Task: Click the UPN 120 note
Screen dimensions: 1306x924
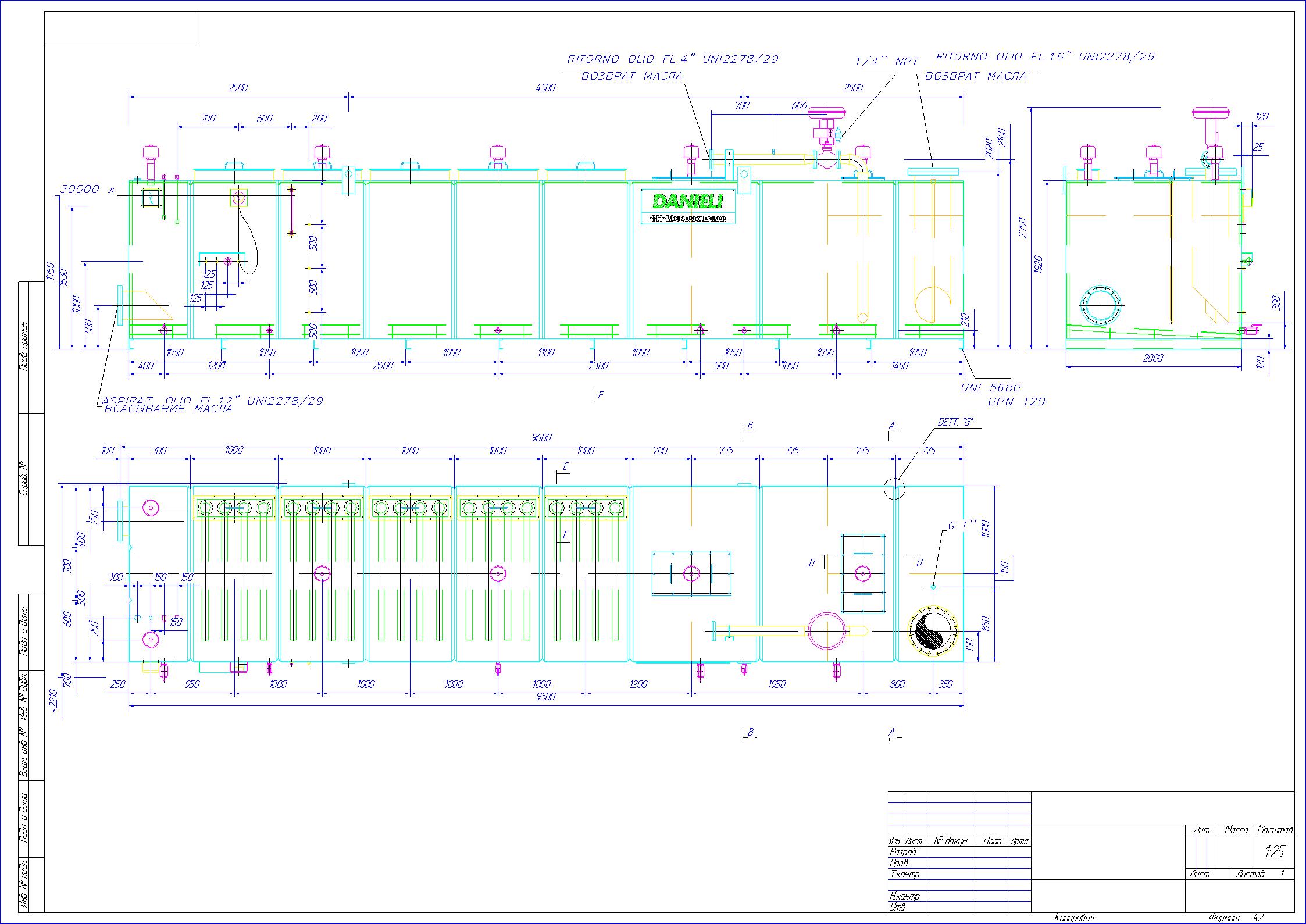Action: coord(1016,401)
